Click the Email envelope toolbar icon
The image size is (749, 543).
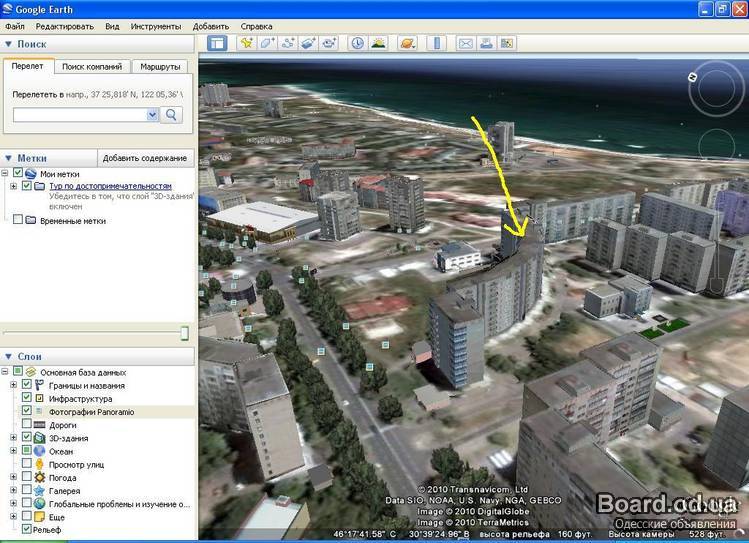pos(465,43)
